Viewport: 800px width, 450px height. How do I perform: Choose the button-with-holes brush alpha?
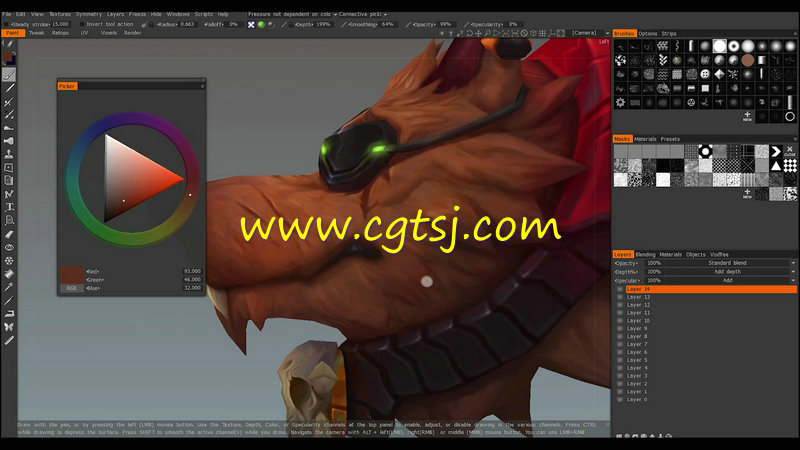point(705,74)
